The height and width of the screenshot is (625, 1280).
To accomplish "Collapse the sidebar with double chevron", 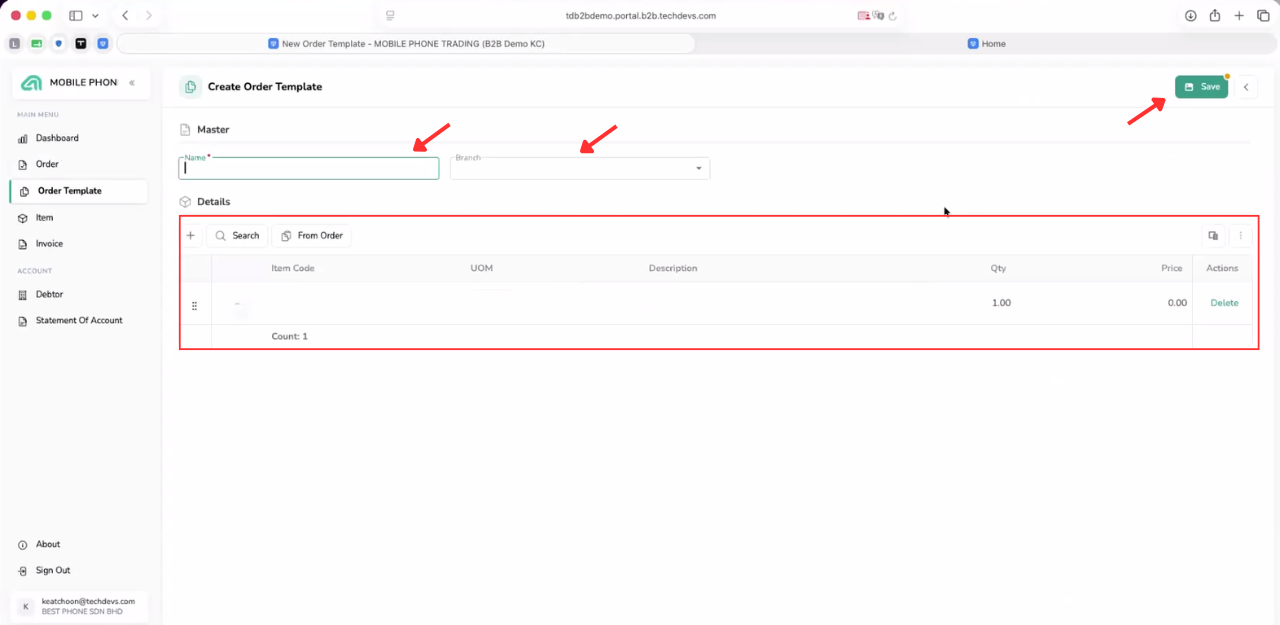I will (132, 82).
